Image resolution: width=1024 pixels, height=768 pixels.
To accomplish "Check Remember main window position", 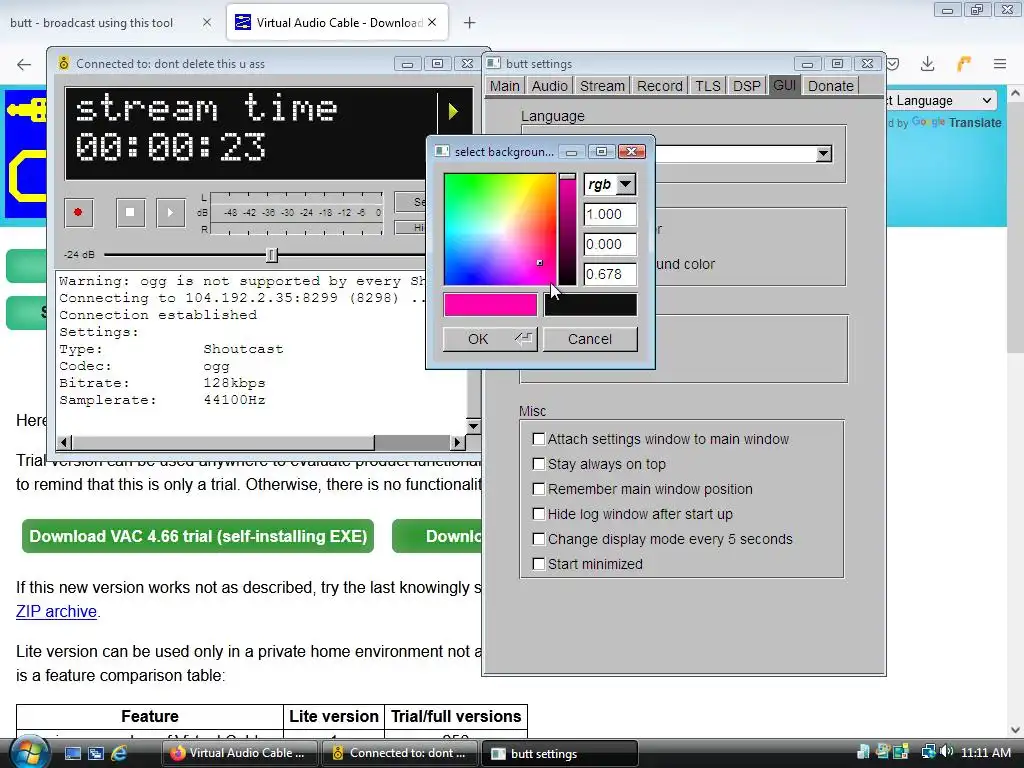I will 539,488.
